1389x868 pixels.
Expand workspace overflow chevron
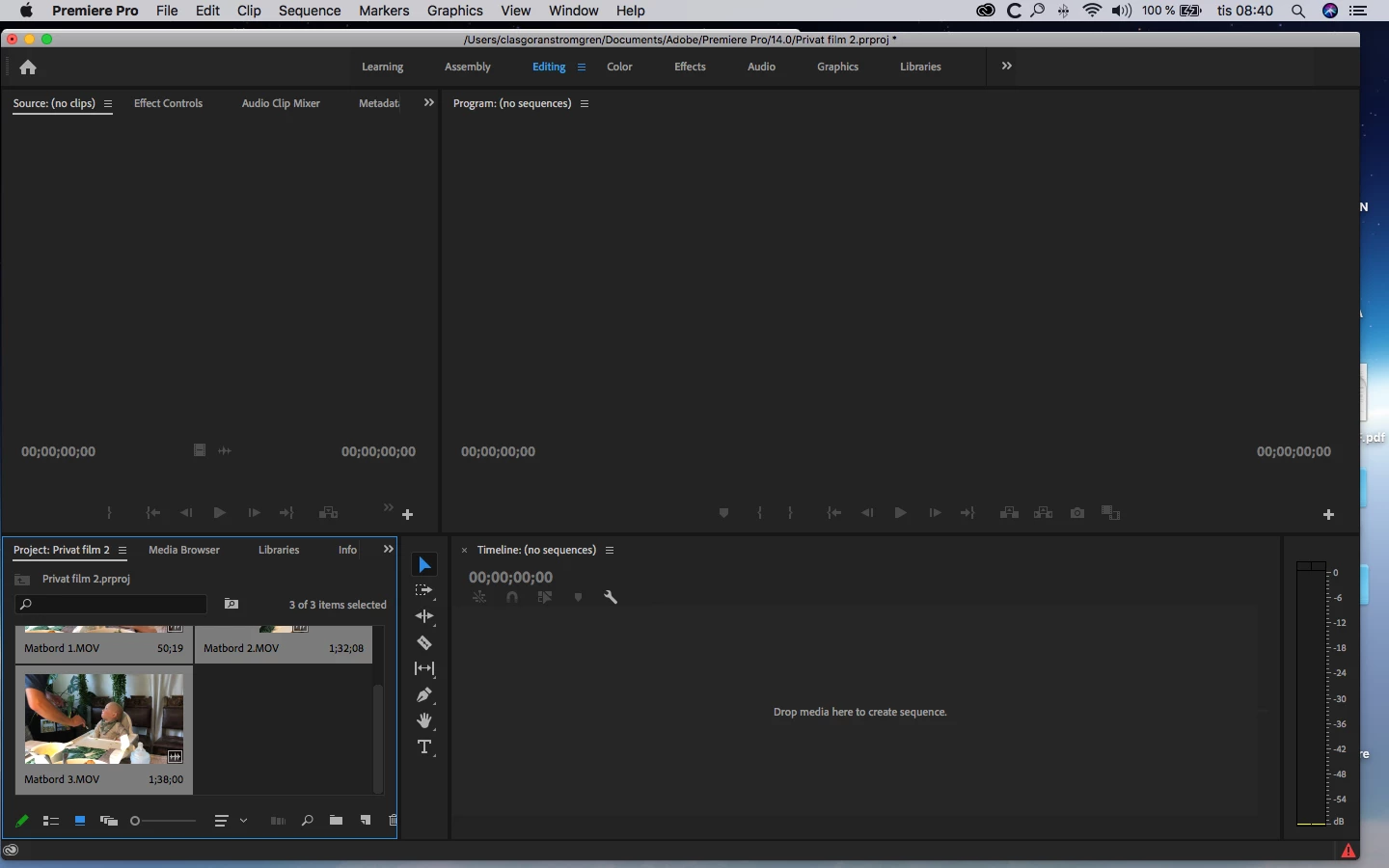pyautogui.click(x=1007, y=67)
